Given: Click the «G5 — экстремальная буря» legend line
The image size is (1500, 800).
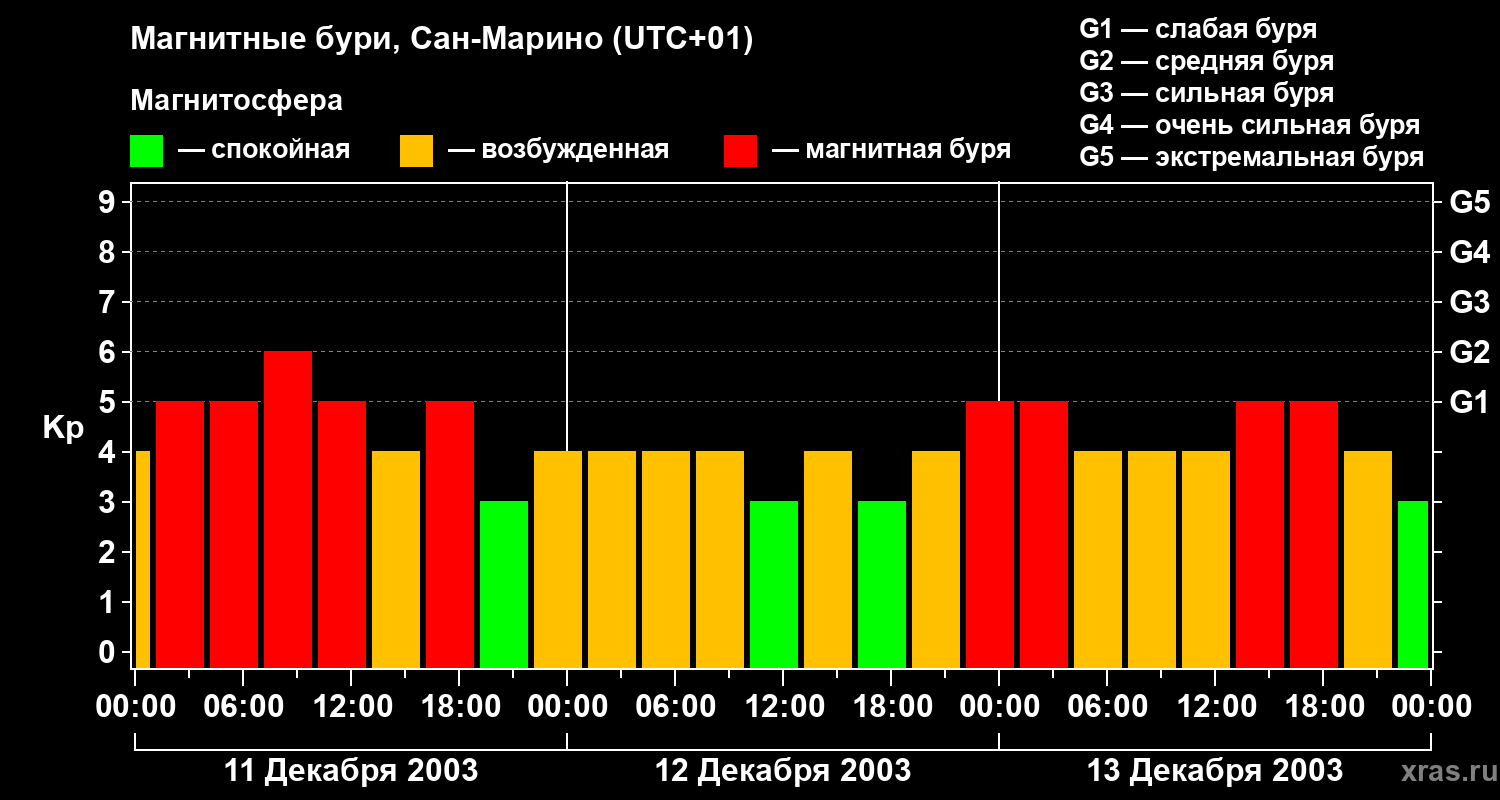Looking at the screenshot, I should (1252, 157).
